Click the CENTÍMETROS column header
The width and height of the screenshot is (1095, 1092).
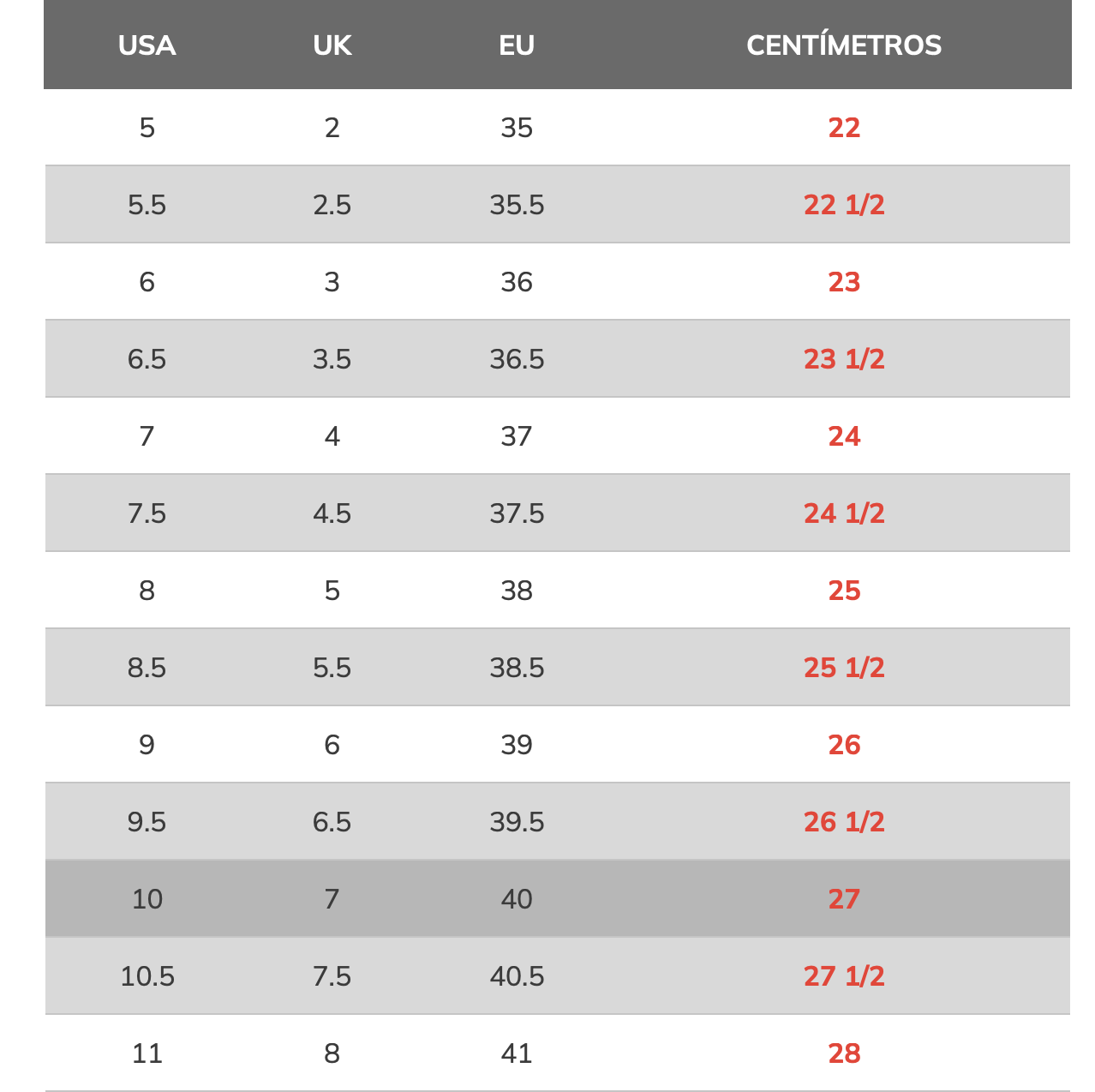pyautogui.click(x=843, y=45)
